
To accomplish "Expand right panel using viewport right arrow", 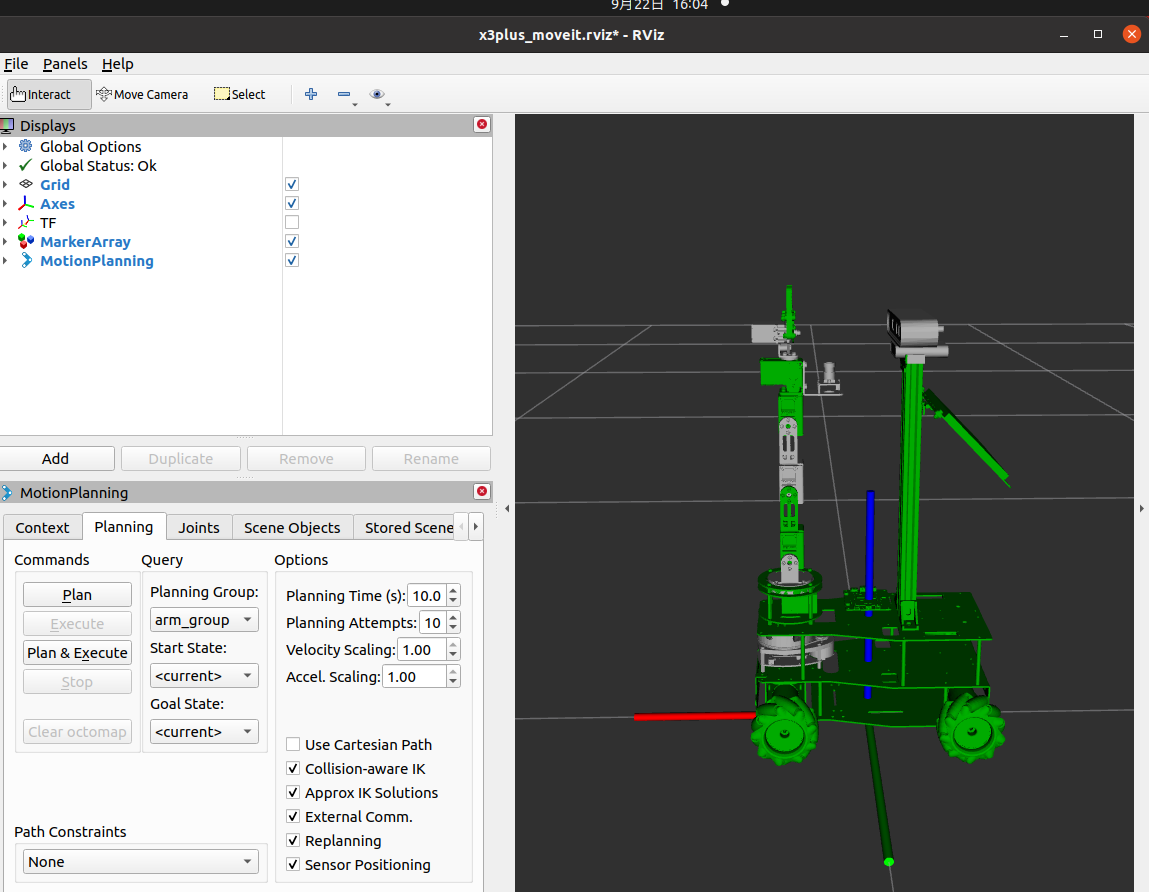I will [x=1142, y=508].
